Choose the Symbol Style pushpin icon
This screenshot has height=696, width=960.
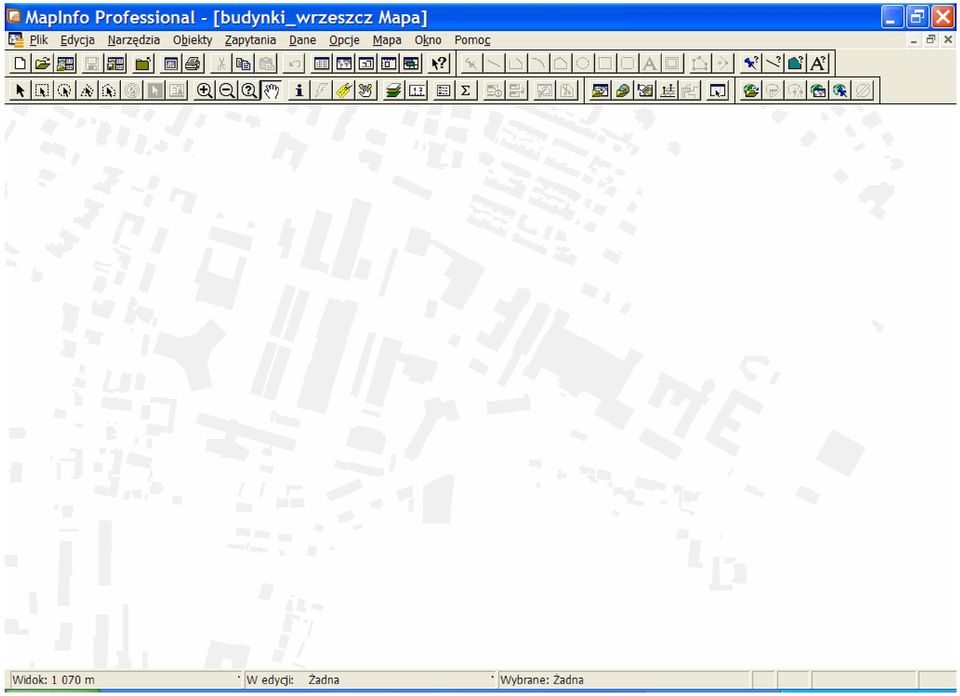coord(751,63)
